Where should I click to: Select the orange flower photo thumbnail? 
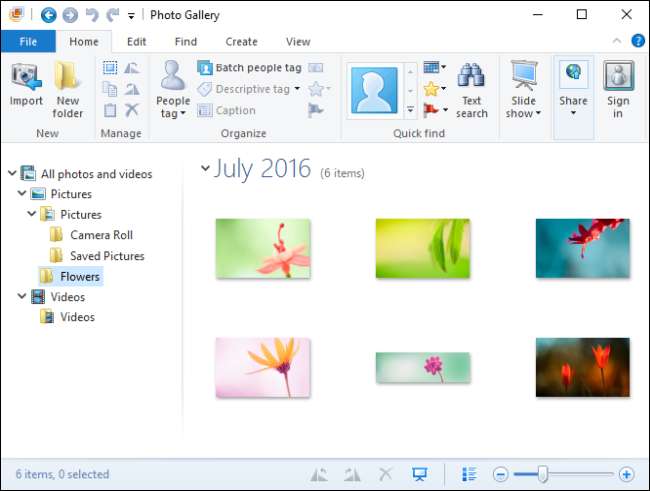point(262,367)
